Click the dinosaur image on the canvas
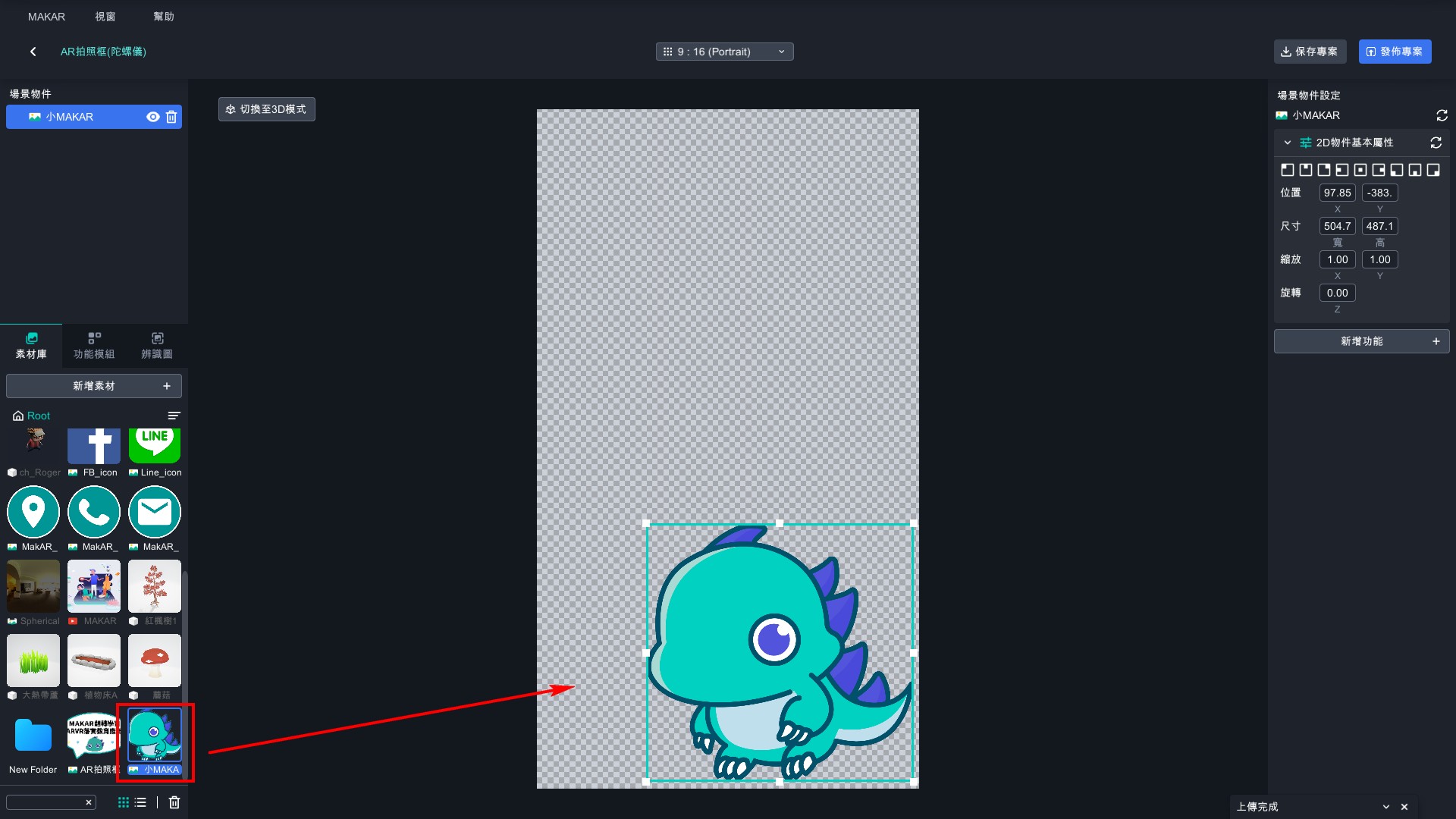This screenshot has width=1456, height=819. (780, 653)
